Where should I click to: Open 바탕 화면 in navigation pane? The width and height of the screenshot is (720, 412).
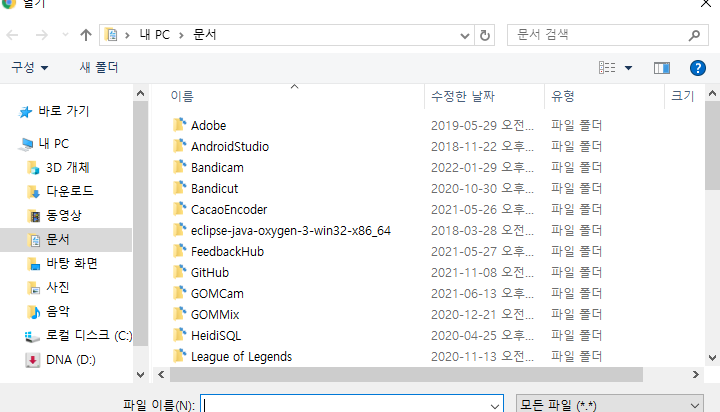pyautogui.click(x=72, y=264)
